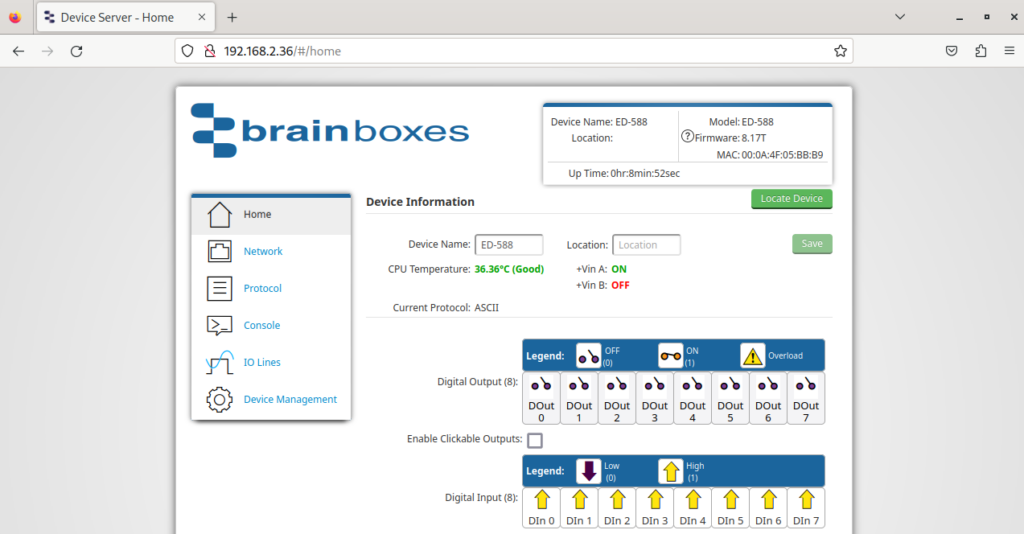Open the browser extensions icon
The image size is (1024, 534).
(981, 51)
